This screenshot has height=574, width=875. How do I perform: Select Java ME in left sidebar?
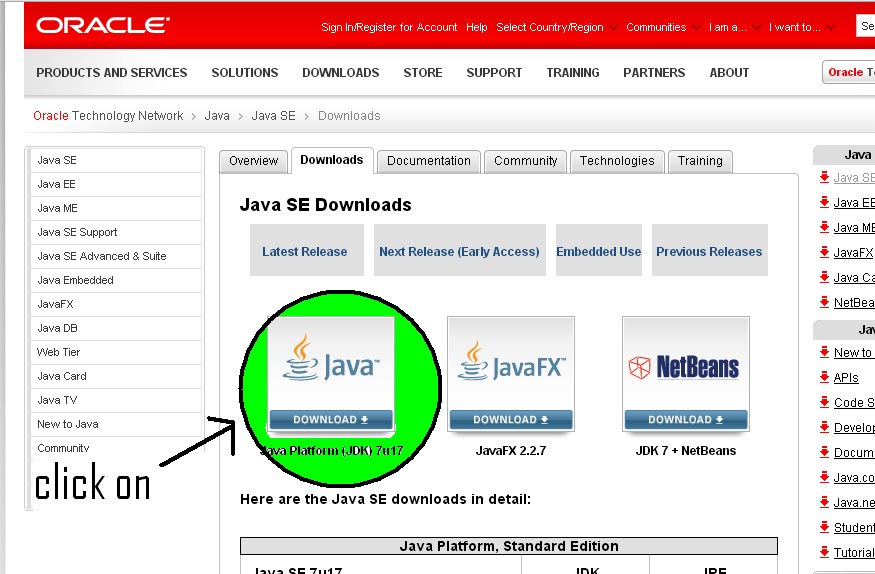click(x=116, y=208)
